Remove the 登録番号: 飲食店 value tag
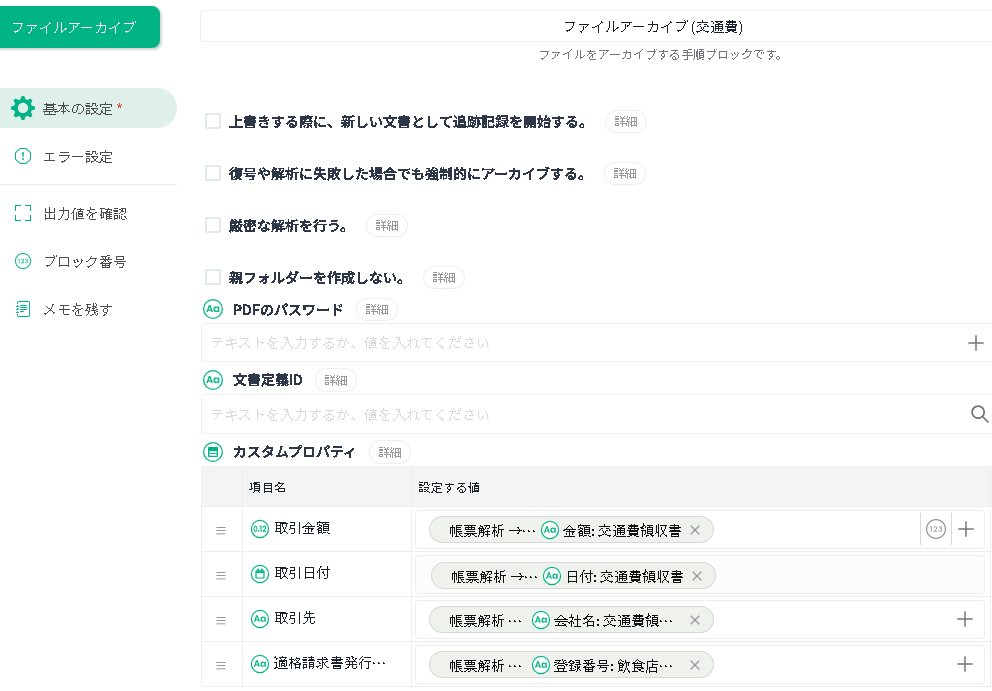Screen dimensions: 992x691 pos(695,665)
